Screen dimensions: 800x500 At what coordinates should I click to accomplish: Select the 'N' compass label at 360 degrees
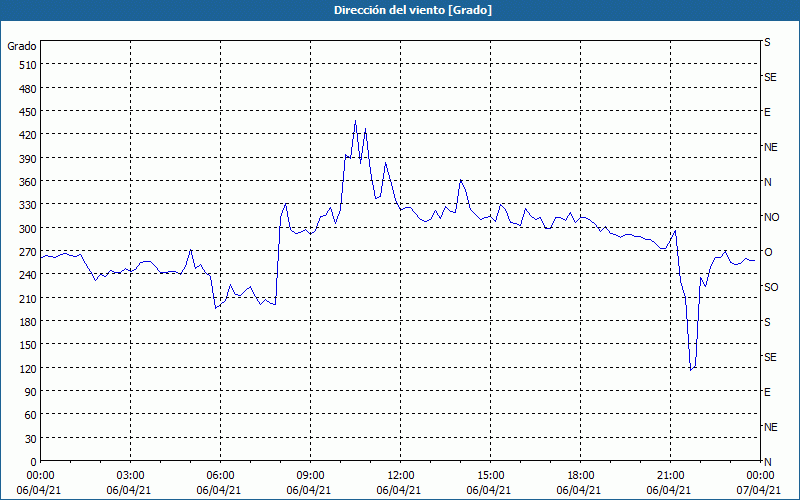tap(767, 182)
